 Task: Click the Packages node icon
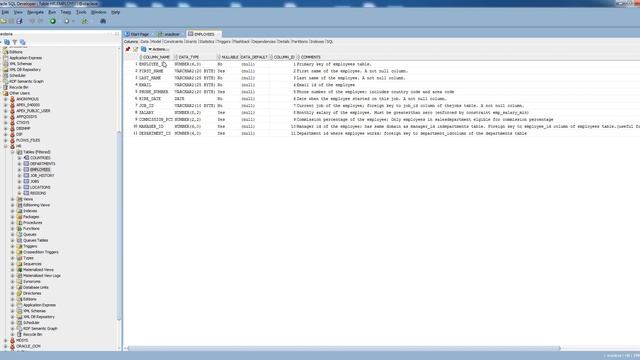19,217
